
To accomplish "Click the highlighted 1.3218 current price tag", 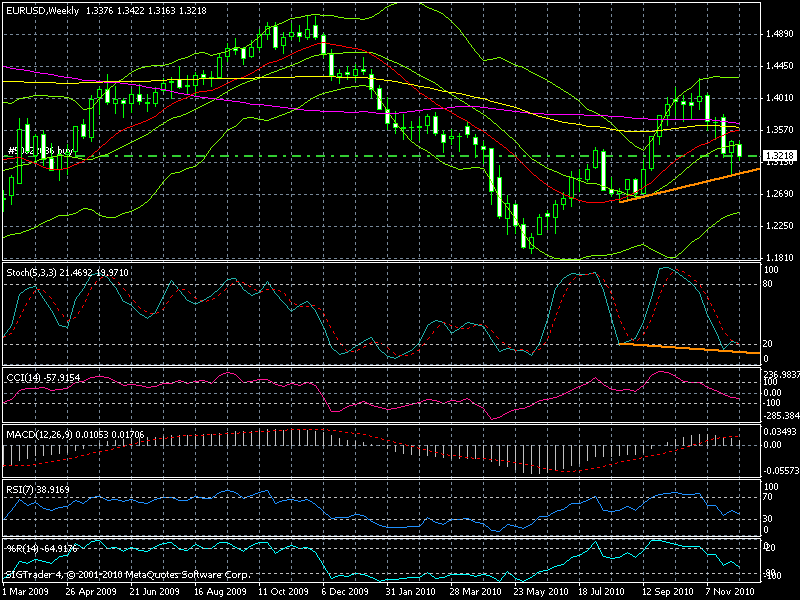I will tap(779, 155).
